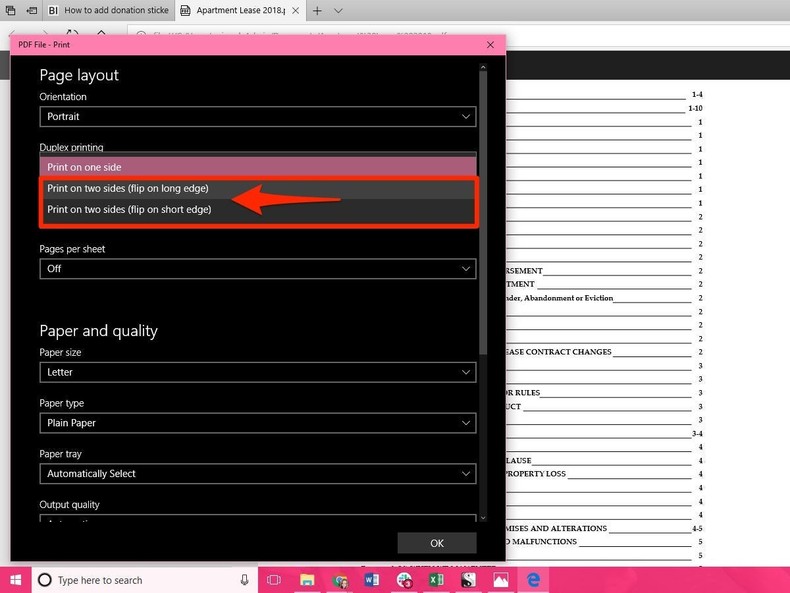Launch Excel from the taskbar
The height and width of the screenshot is (593, 790).
[436, 580]
